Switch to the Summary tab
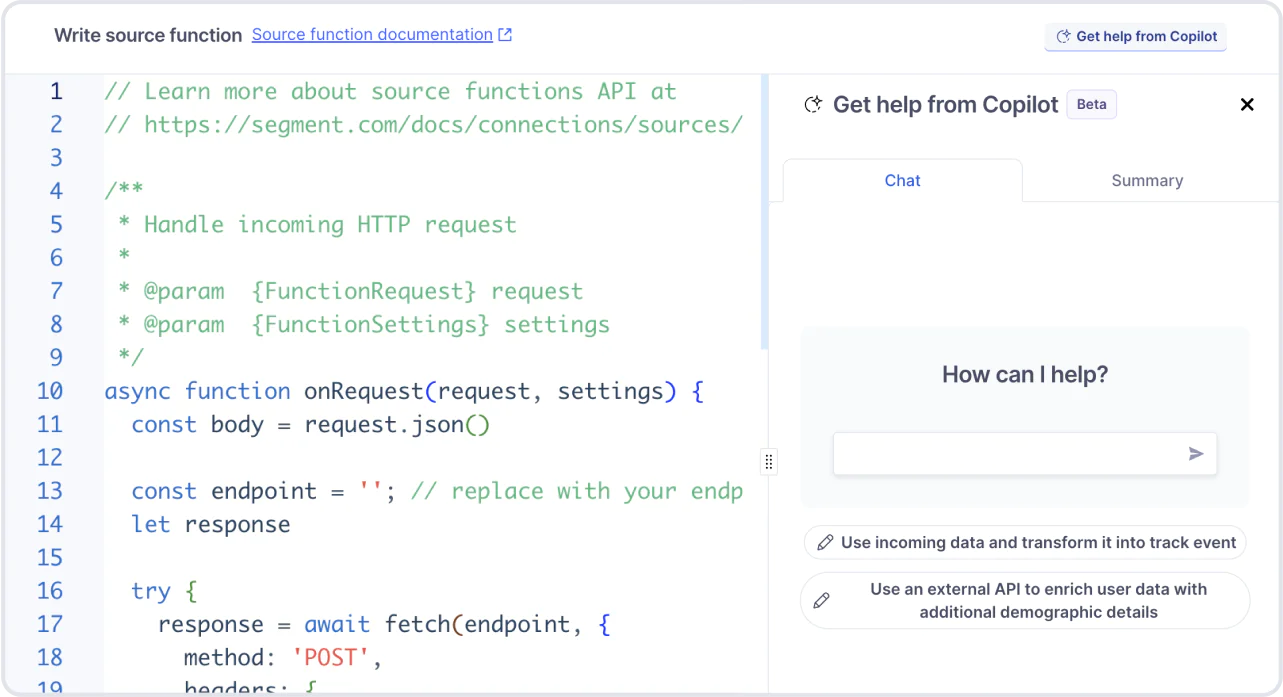 point(1147,180)
